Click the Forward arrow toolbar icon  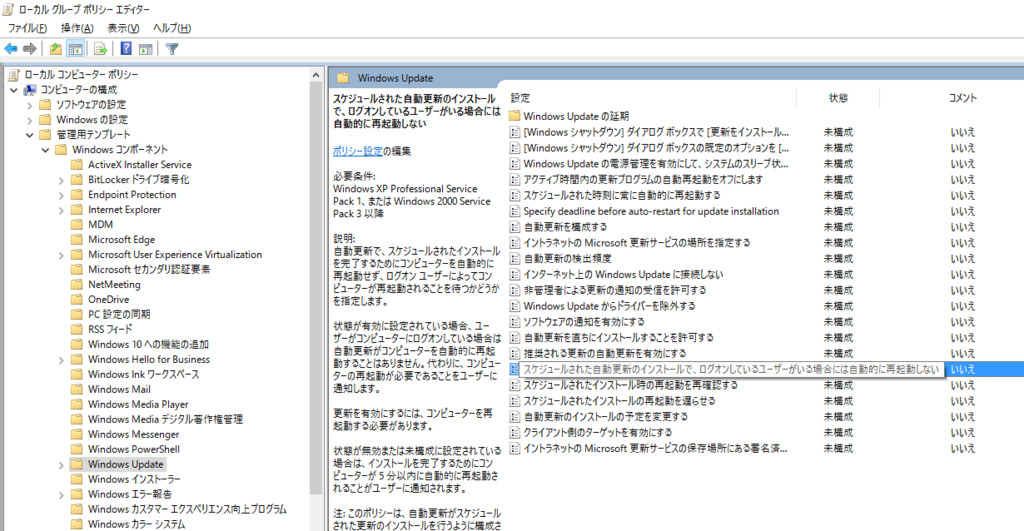click(x=29, y=49)
